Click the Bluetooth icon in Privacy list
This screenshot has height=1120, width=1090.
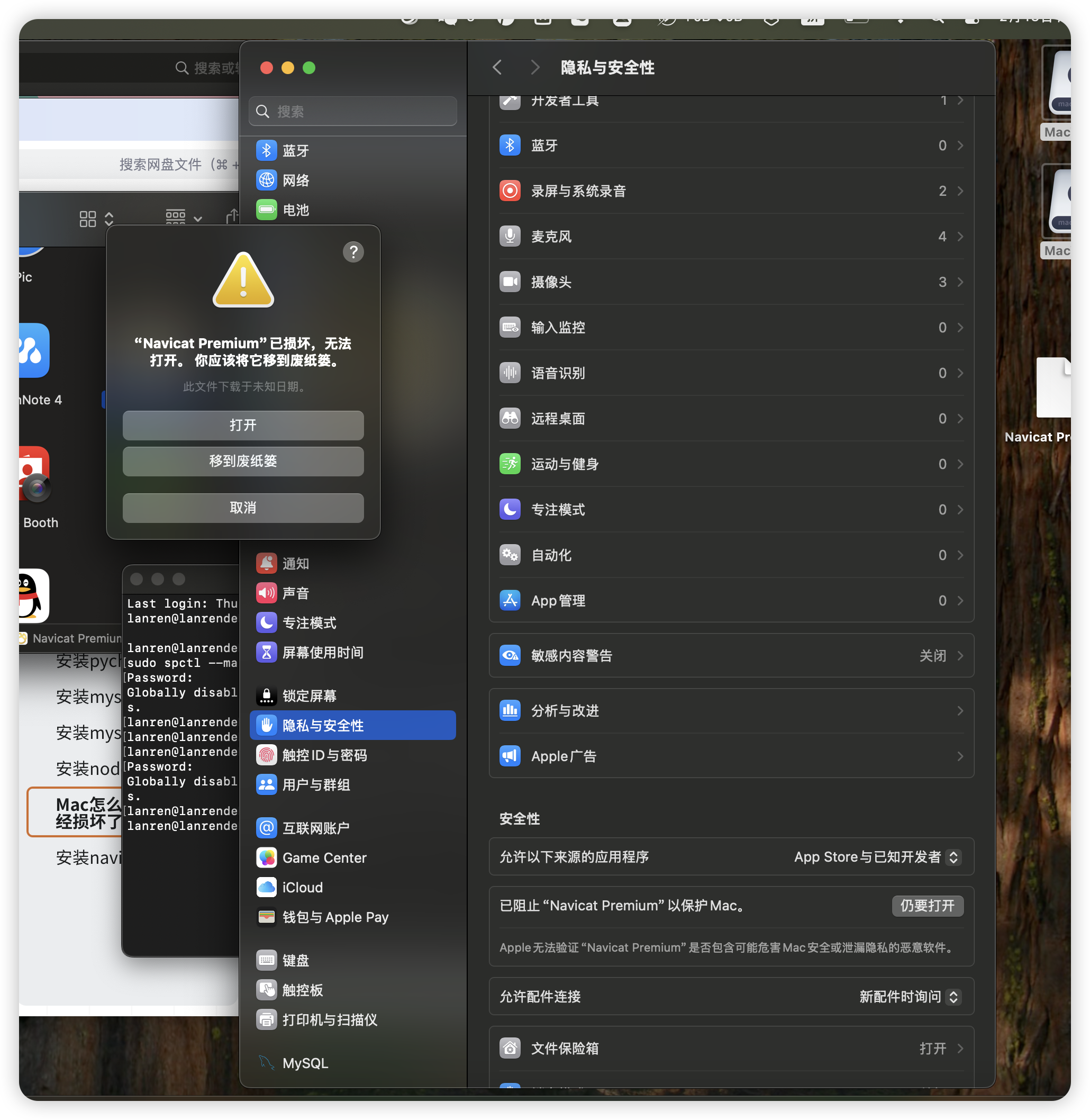click(510, 146)
